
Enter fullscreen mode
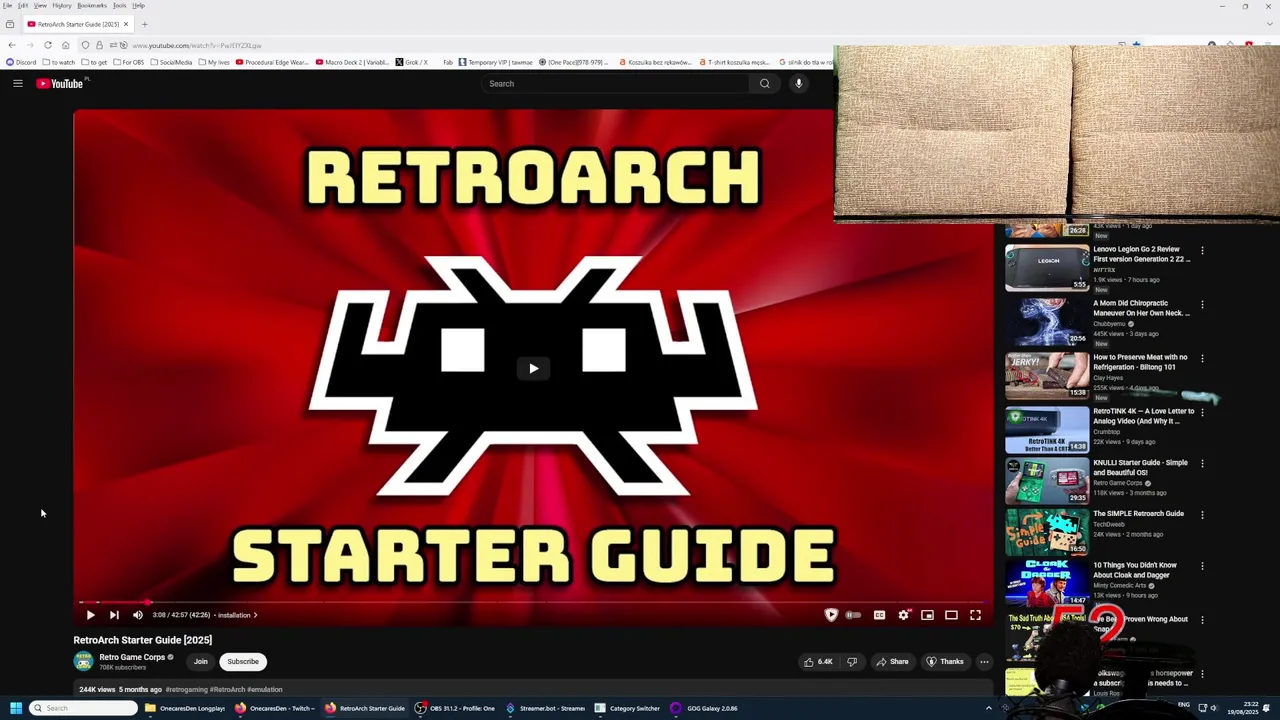pyautogui.click(x=976, y=615)
